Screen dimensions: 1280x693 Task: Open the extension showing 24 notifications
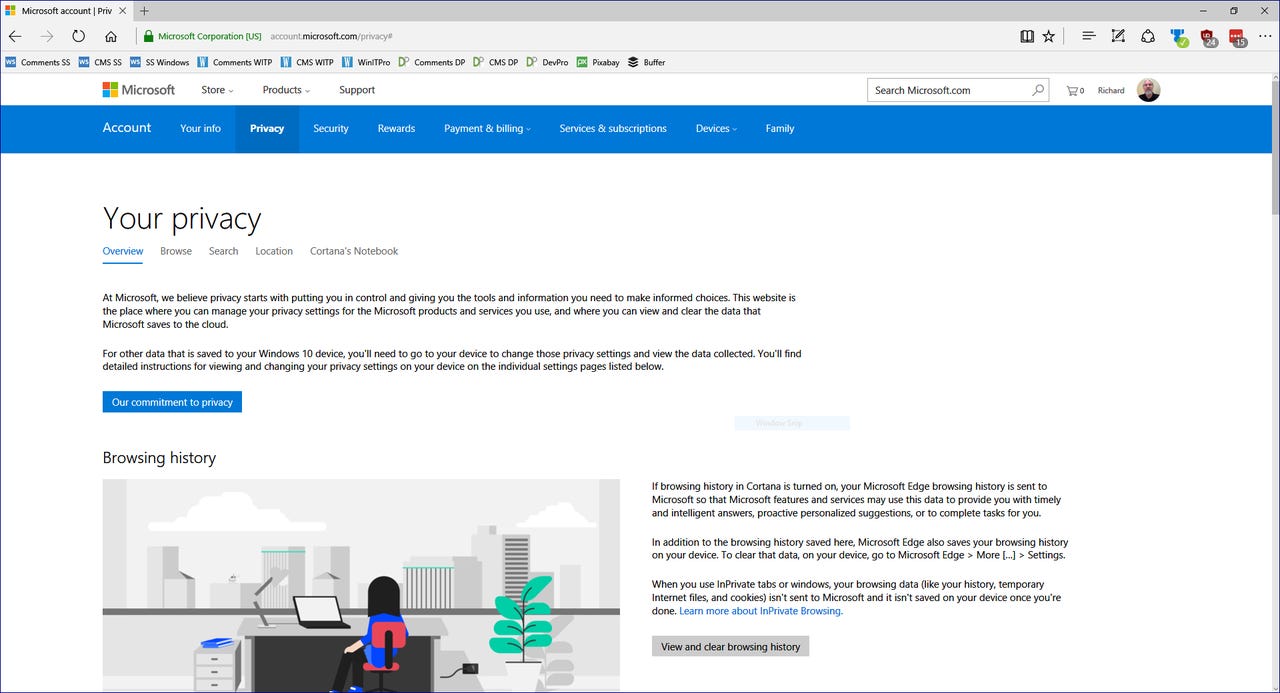coord(1207,35)
